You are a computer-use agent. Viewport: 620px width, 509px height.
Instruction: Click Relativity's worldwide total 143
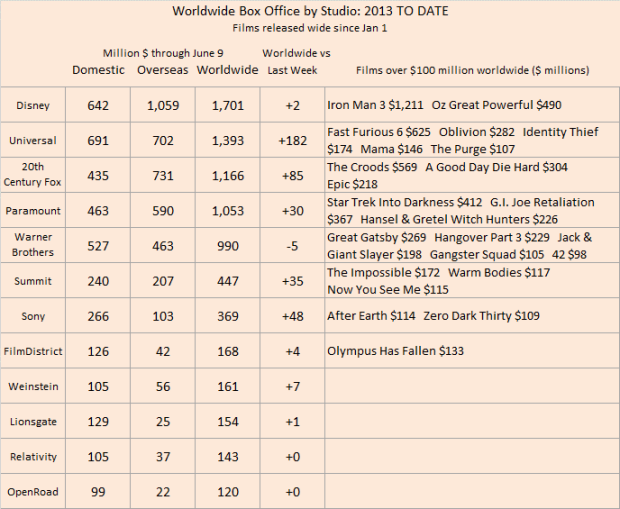pyautogui.click(x=228, y=457)
